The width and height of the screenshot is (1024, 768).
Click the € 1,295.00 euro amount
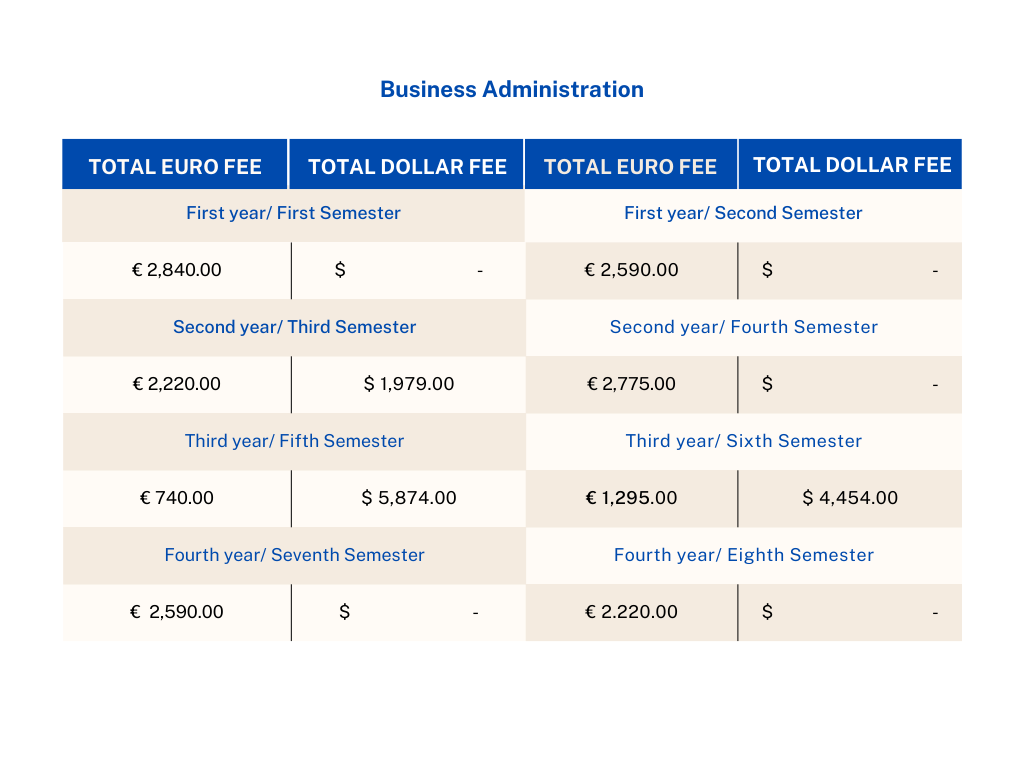[x=630, y=498]
